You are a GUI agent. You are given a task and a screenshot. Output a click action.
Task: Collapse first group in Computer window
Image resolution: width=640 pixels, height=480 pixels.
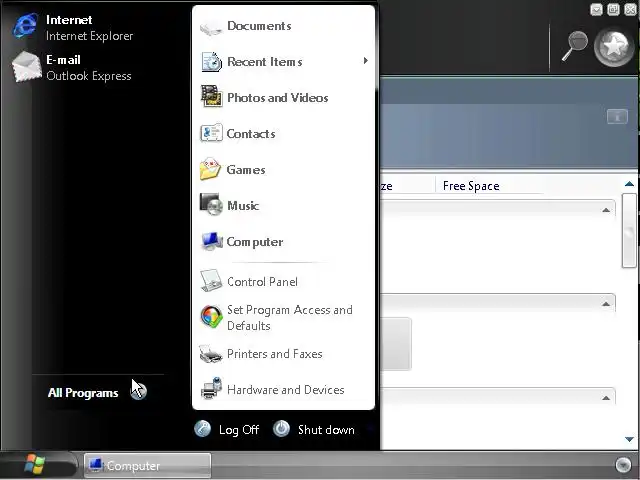point(606,210)
